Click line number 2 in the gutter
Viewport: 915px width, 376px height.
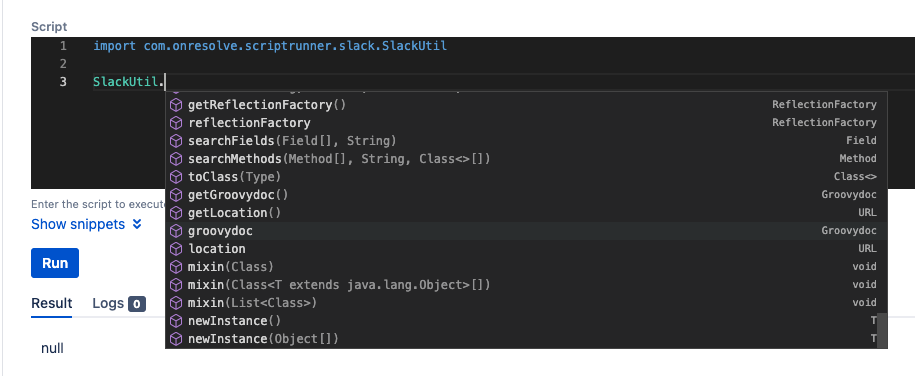click(63, 64)
